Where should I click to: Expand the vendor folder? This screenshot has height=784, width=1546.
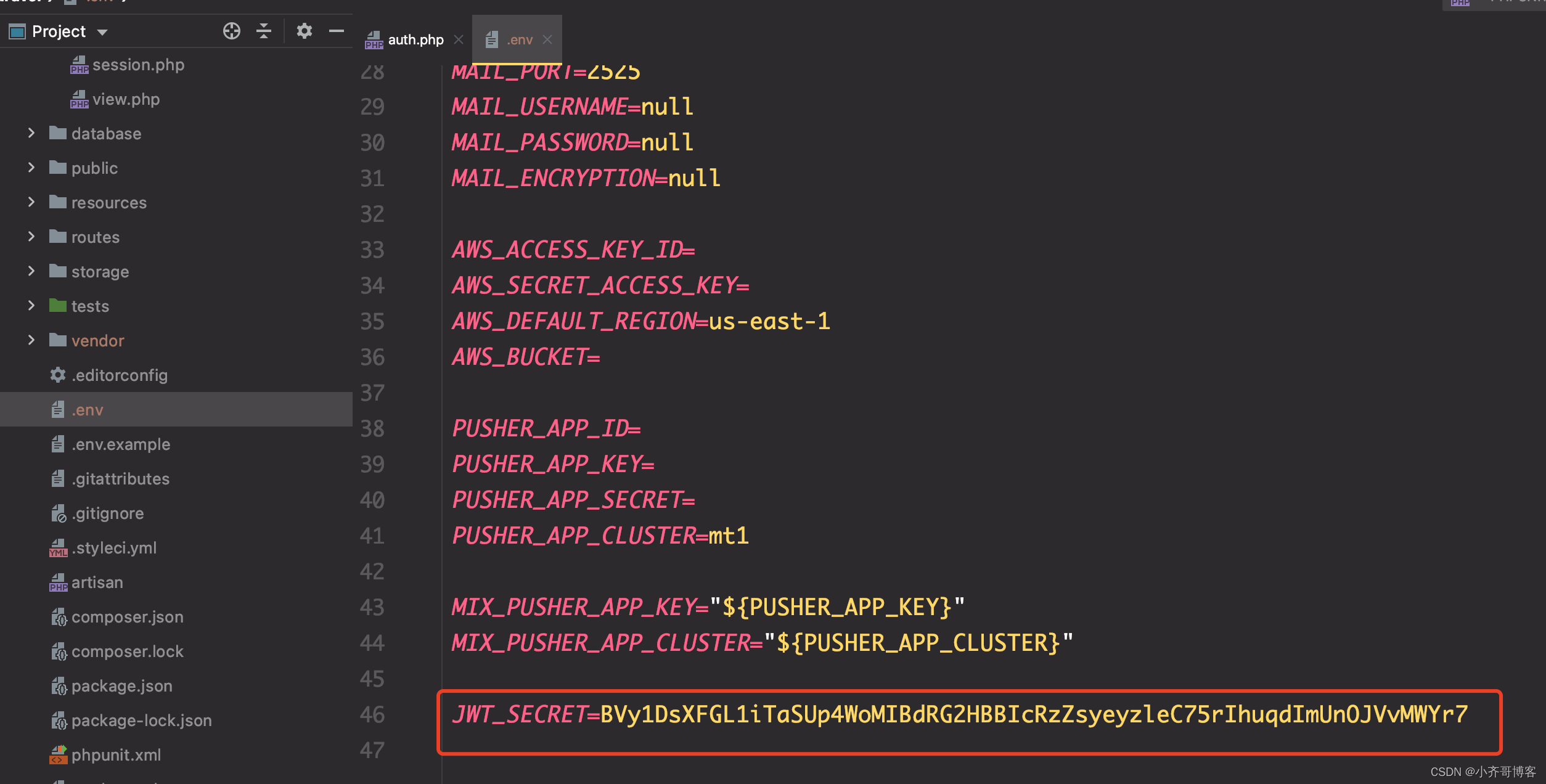31,340
